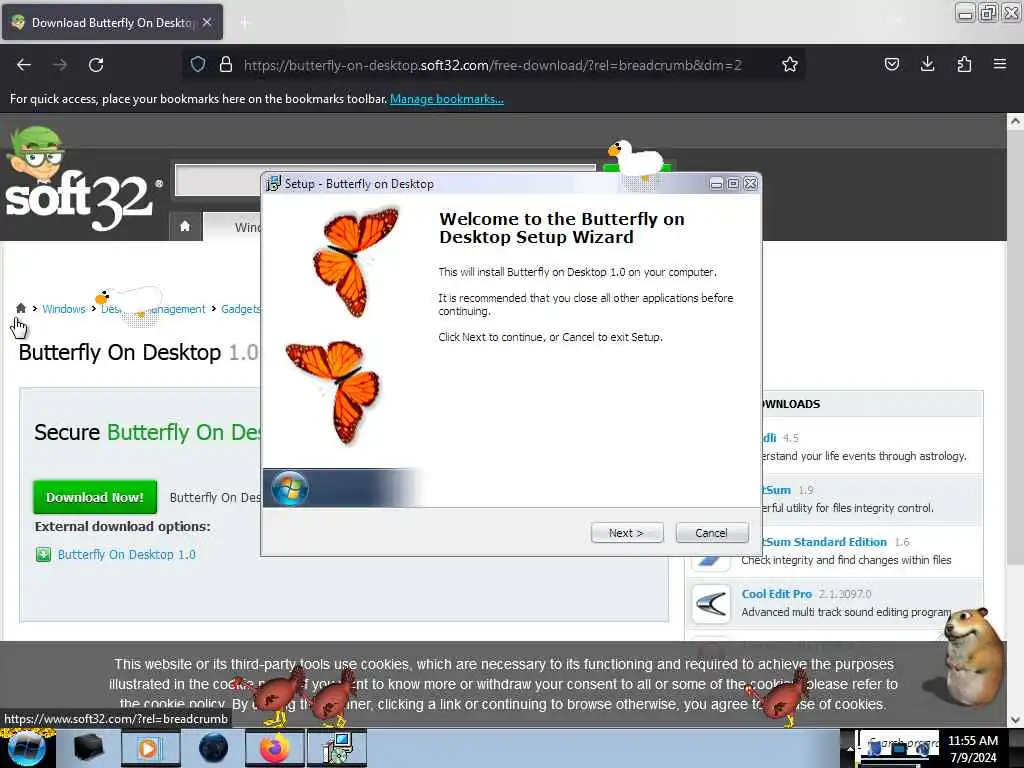Viewport: 1024px width, 768px height.
Task: Go back to the previous page in Firefox
Action: tap(24, 65)
